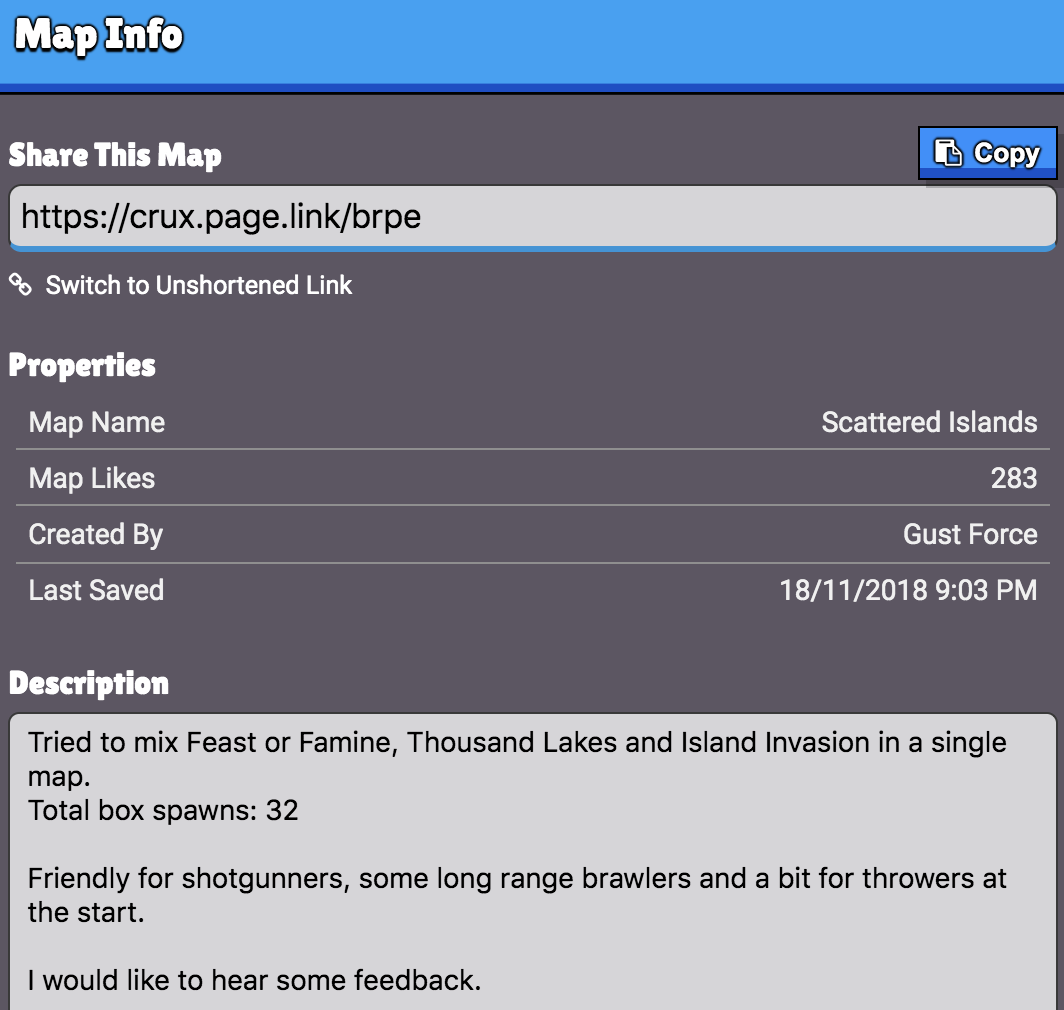
Task: Click the Share This Map heading
Action: (x=115, y=155)
